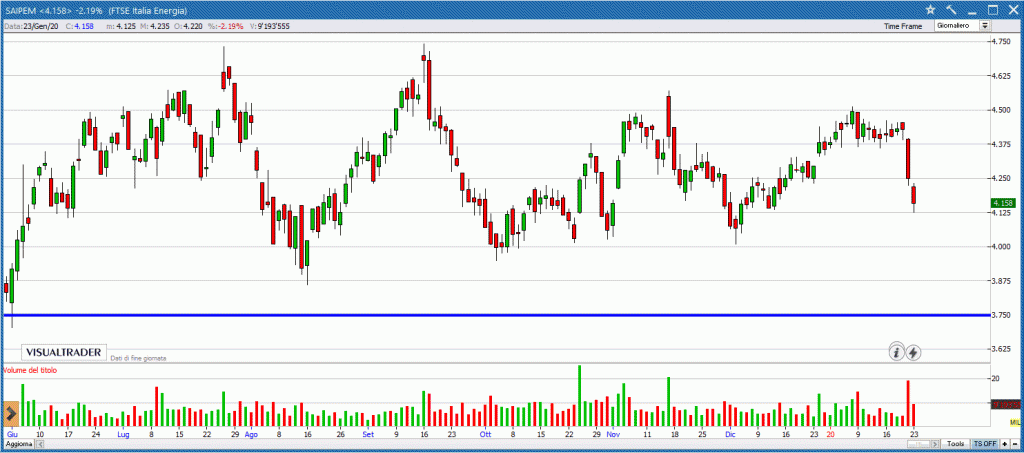Click the red volume value tag on axis
This screenshot has width=1024, height=453.
click(x=1004, y=404)
